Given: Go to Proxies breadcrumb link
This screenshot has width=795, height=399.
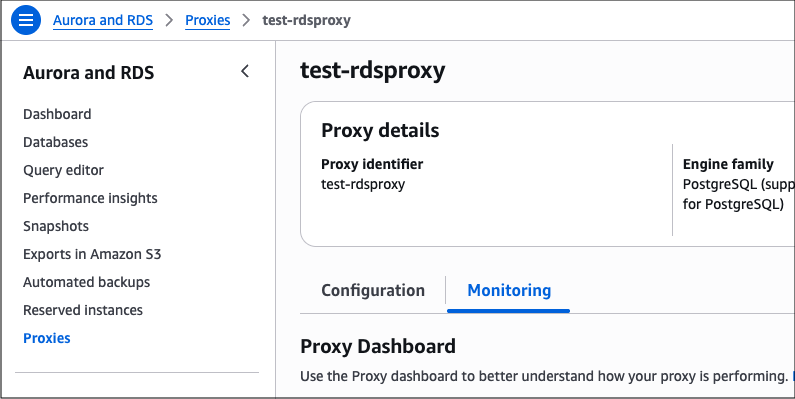Looking at the screenshot, I should point(207,20).
